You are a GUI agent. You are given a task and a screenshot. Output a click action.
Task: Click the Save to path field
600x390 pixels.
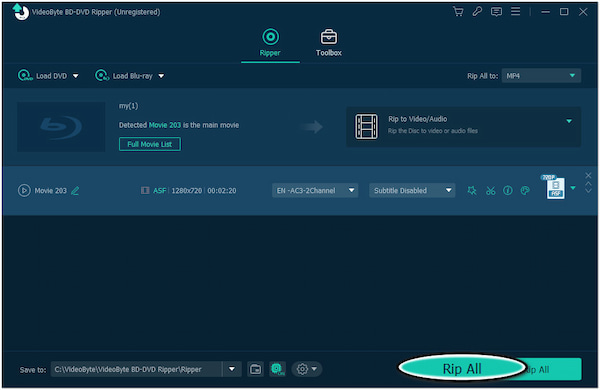[136, 369]
